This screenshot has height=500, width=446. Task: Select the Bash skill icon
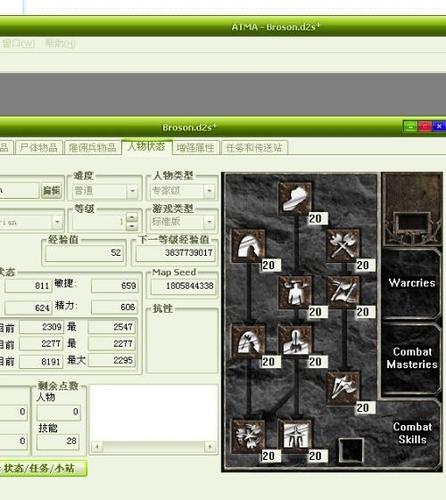295,198
